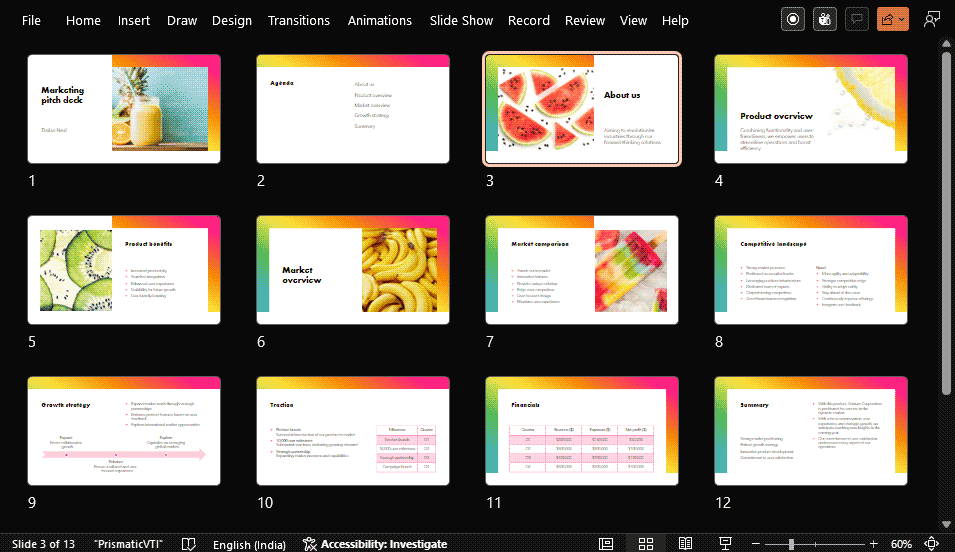Click the person search icon at top right
Image resolution: width=955 pixels, height=552 pixels.
tap(931, 19)
